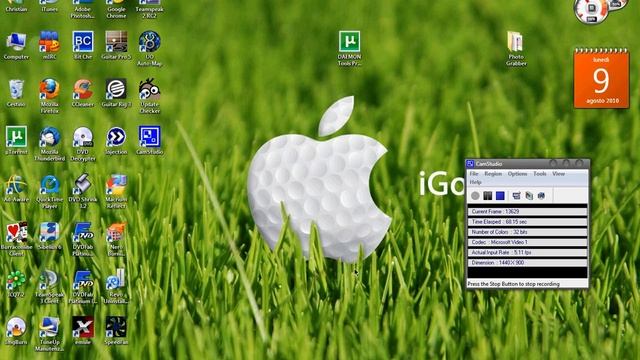Click the last CamStudio toolbar icon (AVI/SWF)
Image resolution: width=640 pixels, height=360 pixels.
click(x=541, y=196)
